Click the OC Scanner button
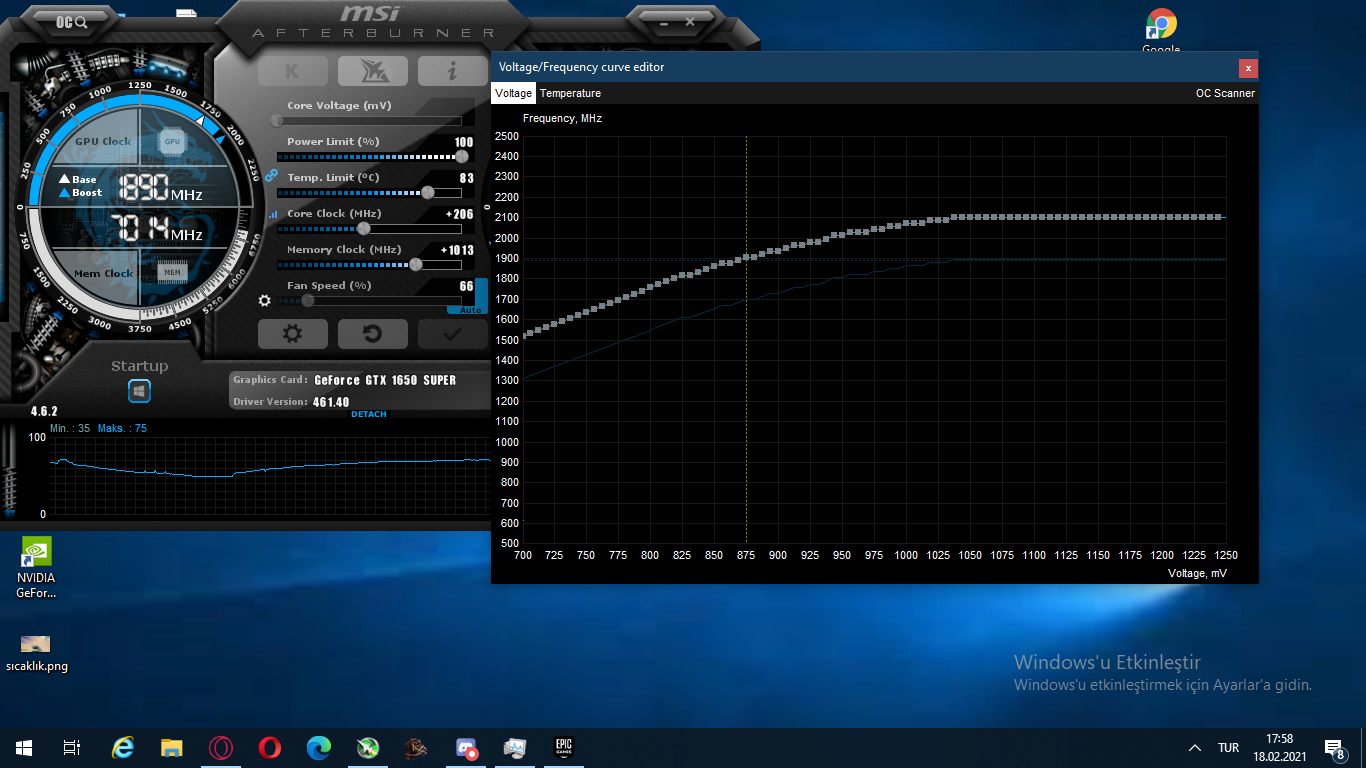Screen dimensions: 1366x768 (1225, 93)
